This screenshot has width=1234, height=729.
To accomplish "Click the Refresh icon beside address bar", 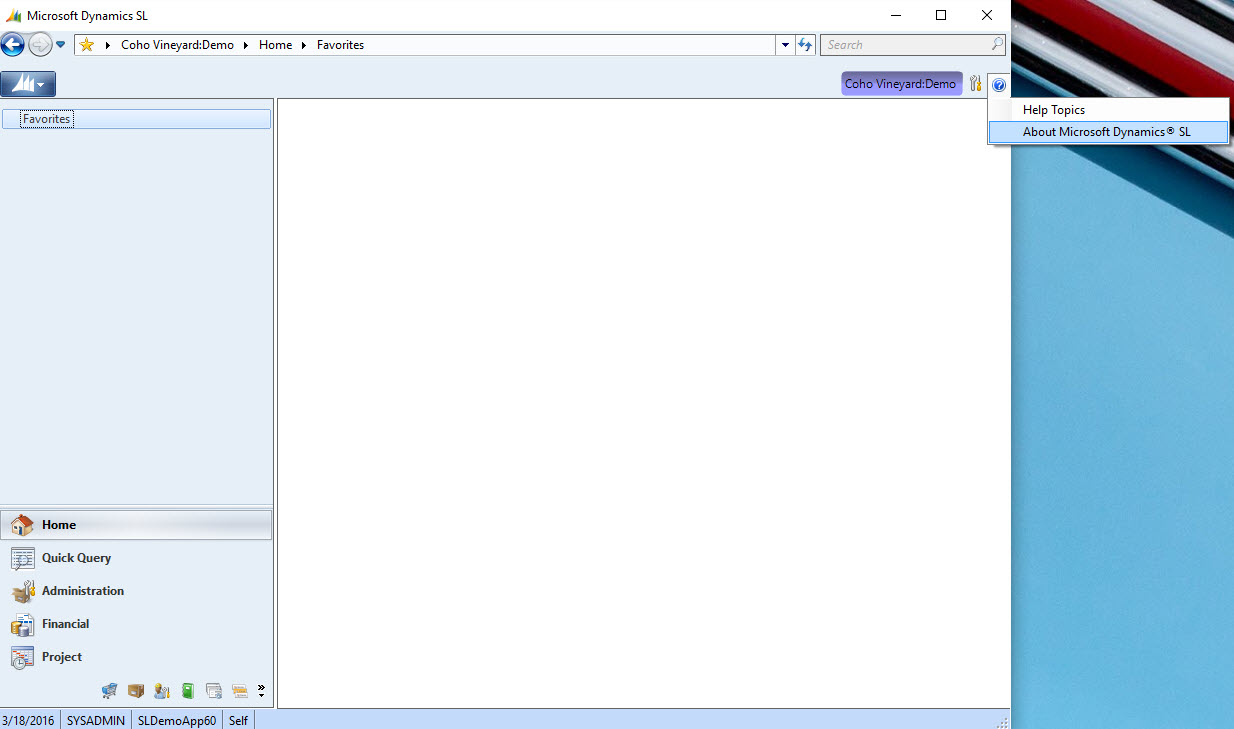I will (805, 45).
